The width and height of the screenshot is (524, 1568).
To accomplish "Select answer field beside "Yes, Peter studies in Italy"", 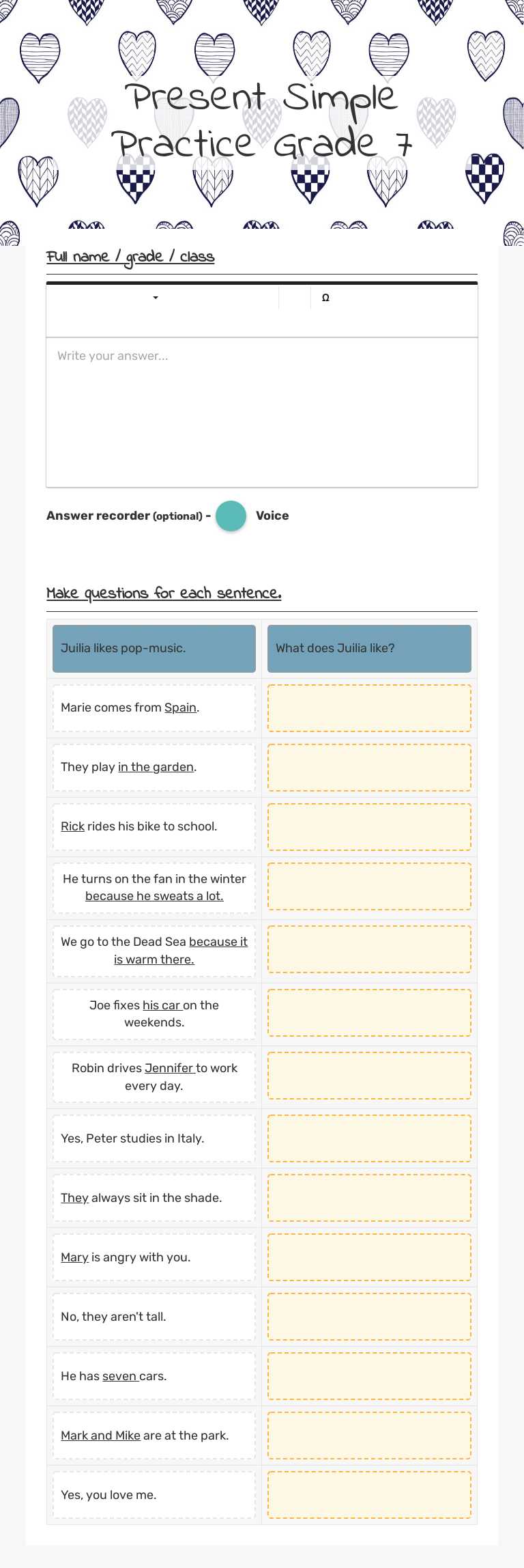I will [369, 1138].
